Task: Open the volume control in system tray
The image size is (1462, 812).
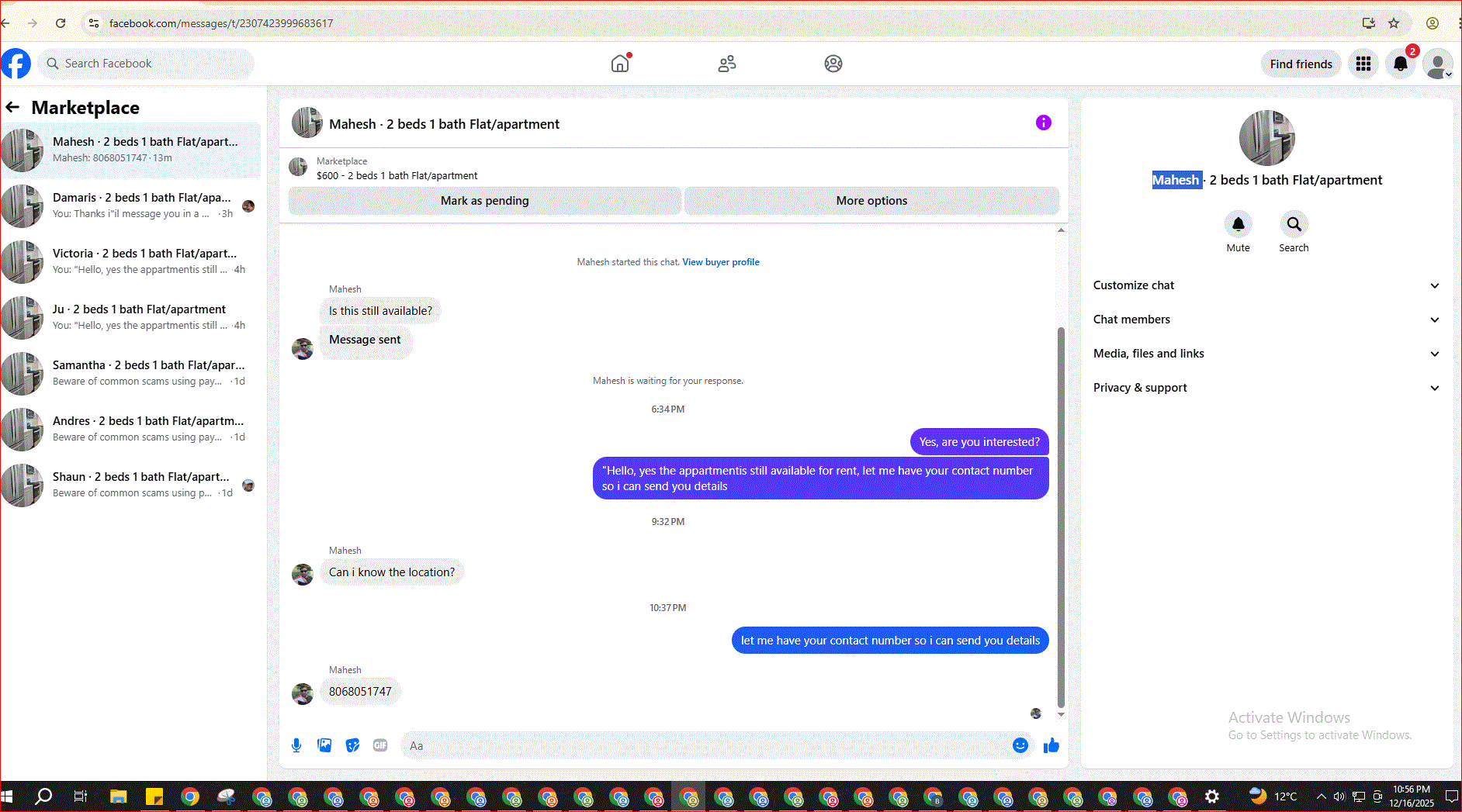Action: coord(1339,796)
